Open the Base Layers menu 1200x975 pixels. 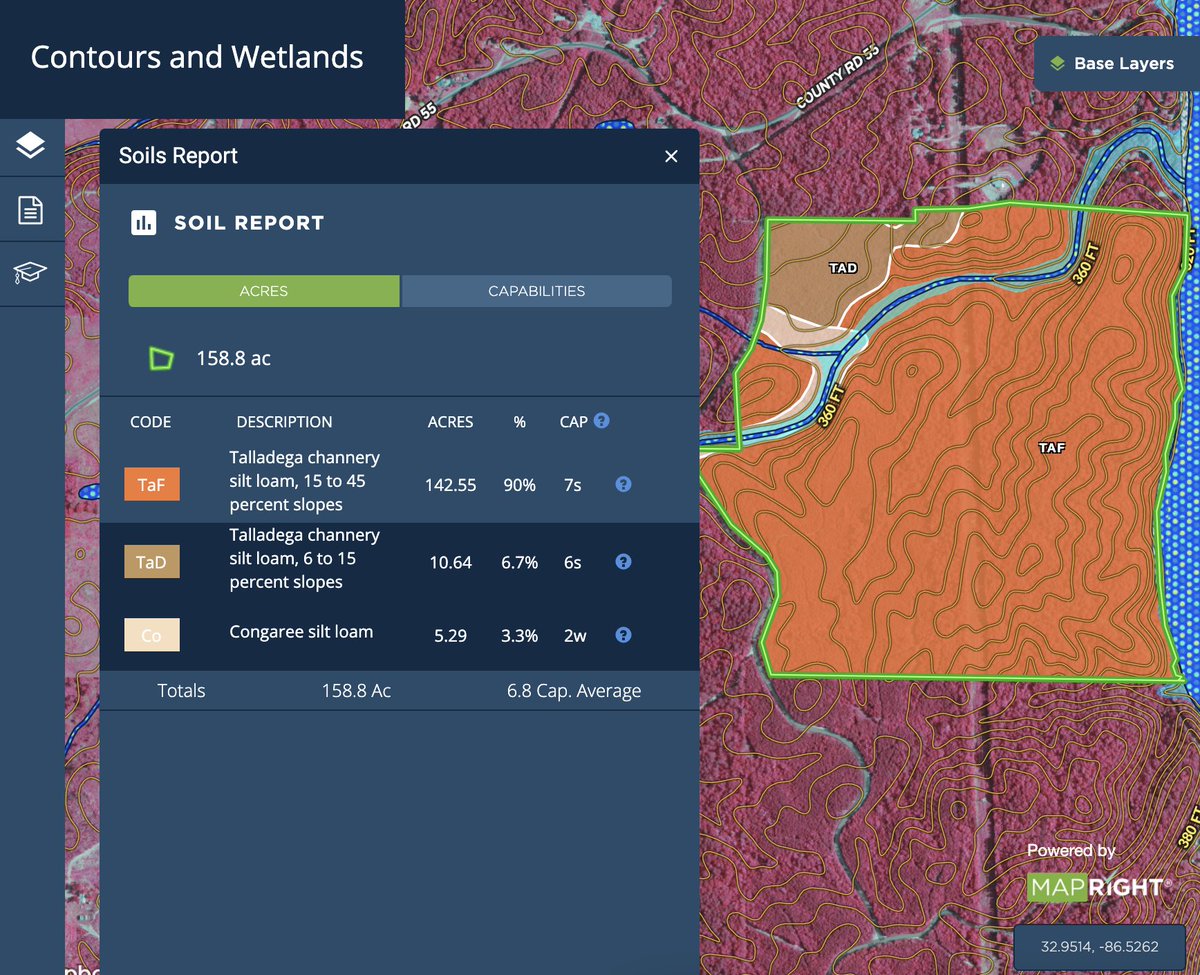[1115, 63]
